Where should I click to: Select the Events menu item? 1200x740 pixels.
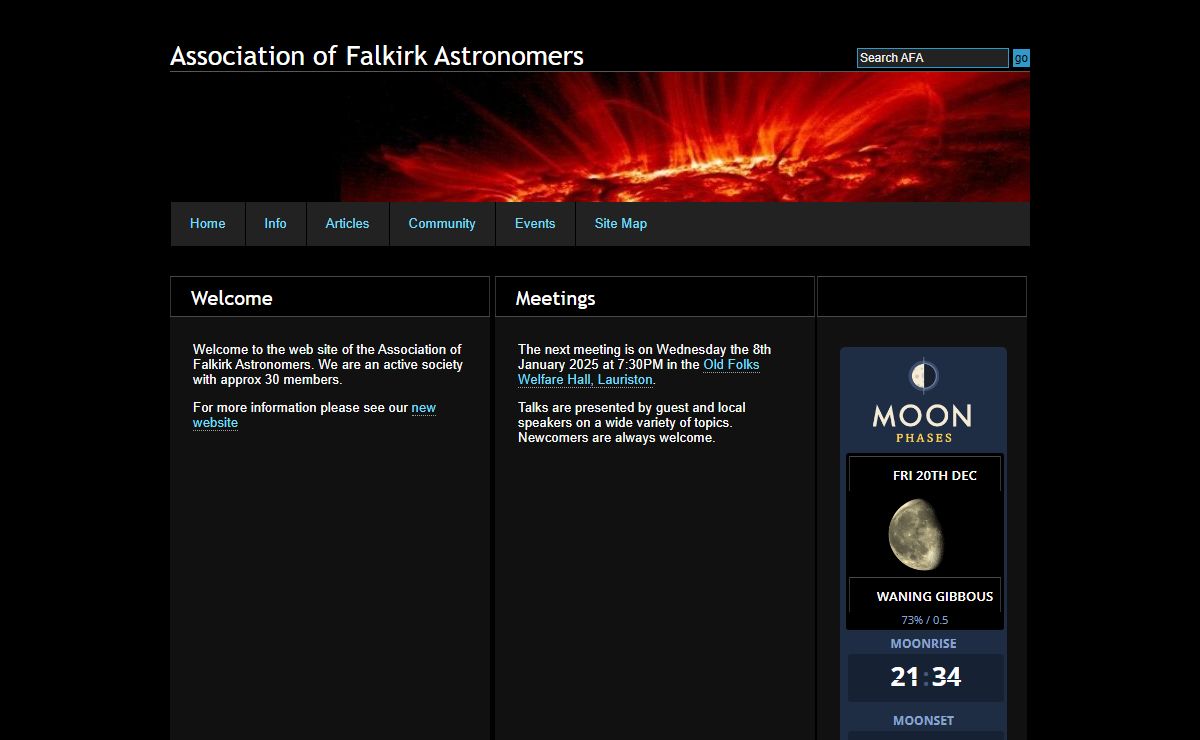click(x=535, y=223)
